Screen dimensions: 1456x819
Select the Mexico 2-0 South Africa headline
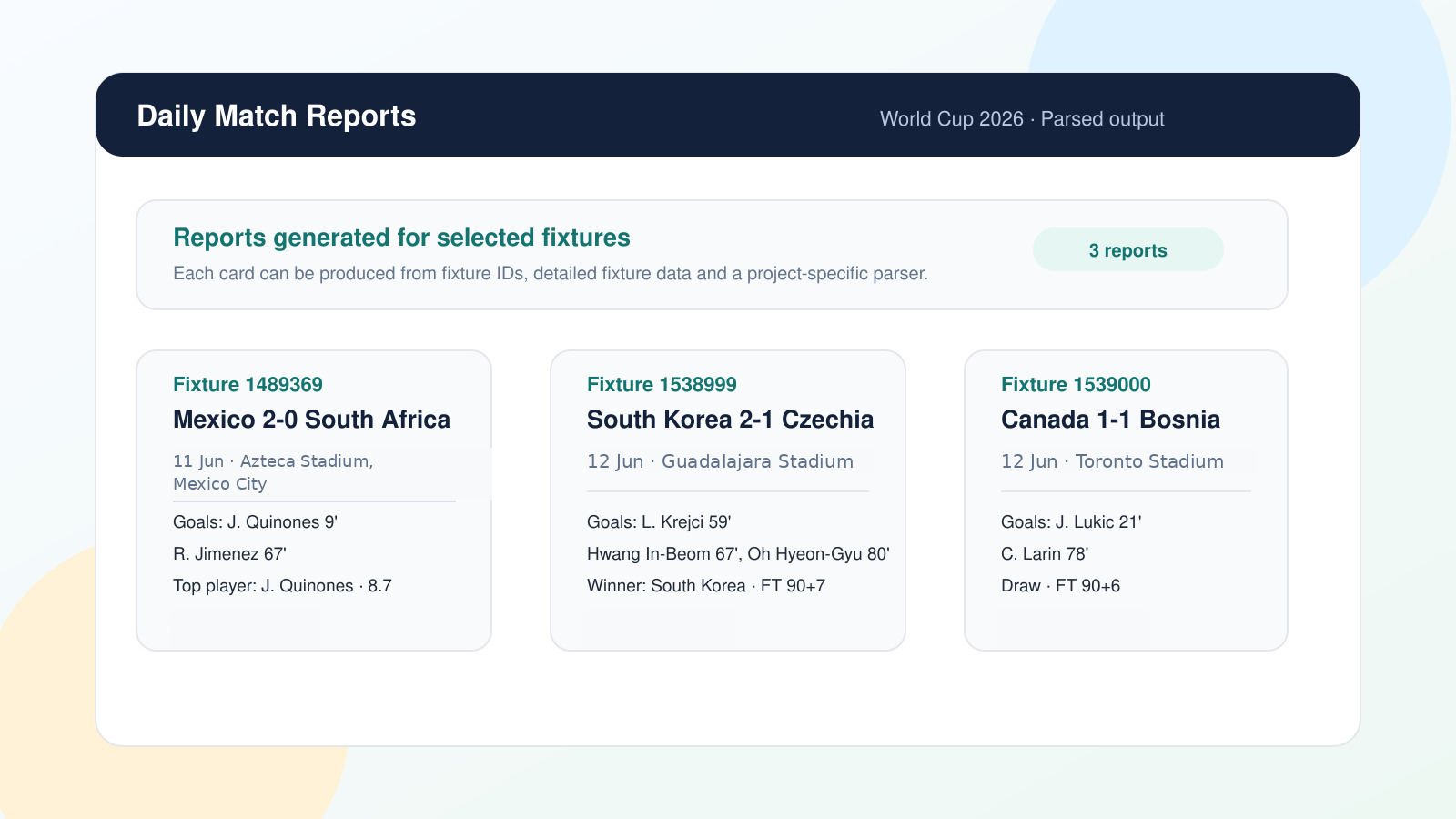click(311, 420)
